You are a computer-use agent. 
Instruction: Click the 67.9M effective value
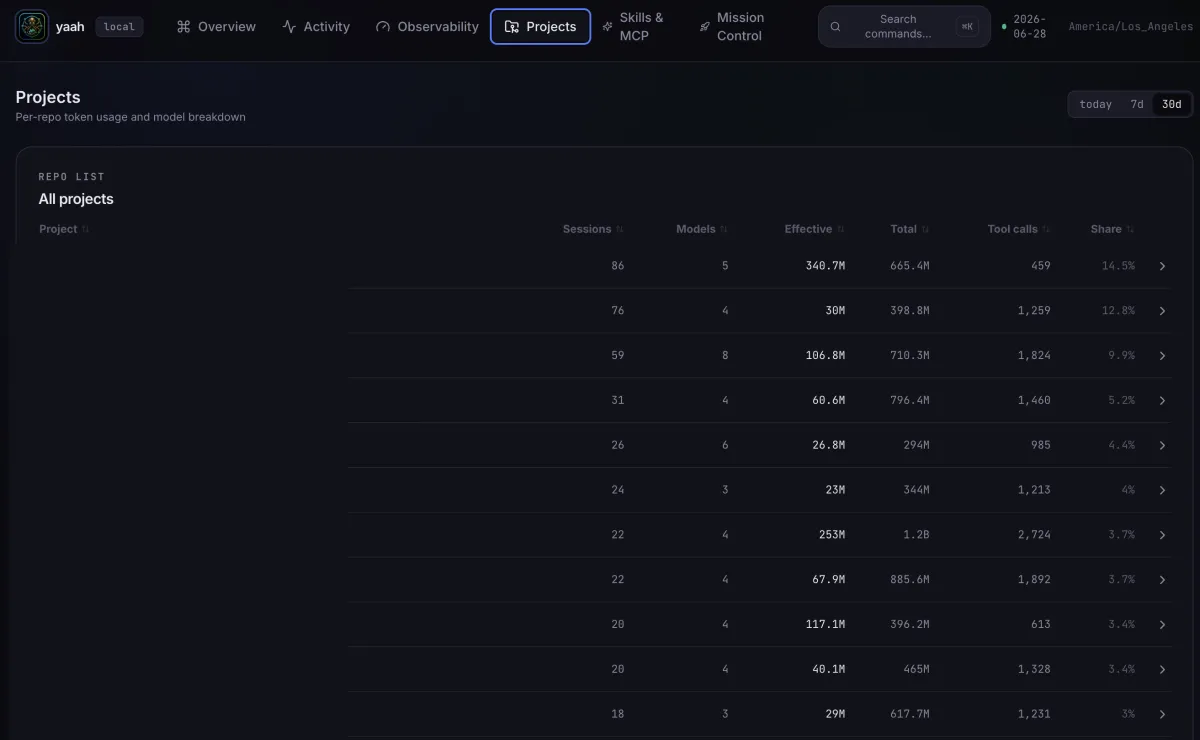pos(828,580)
